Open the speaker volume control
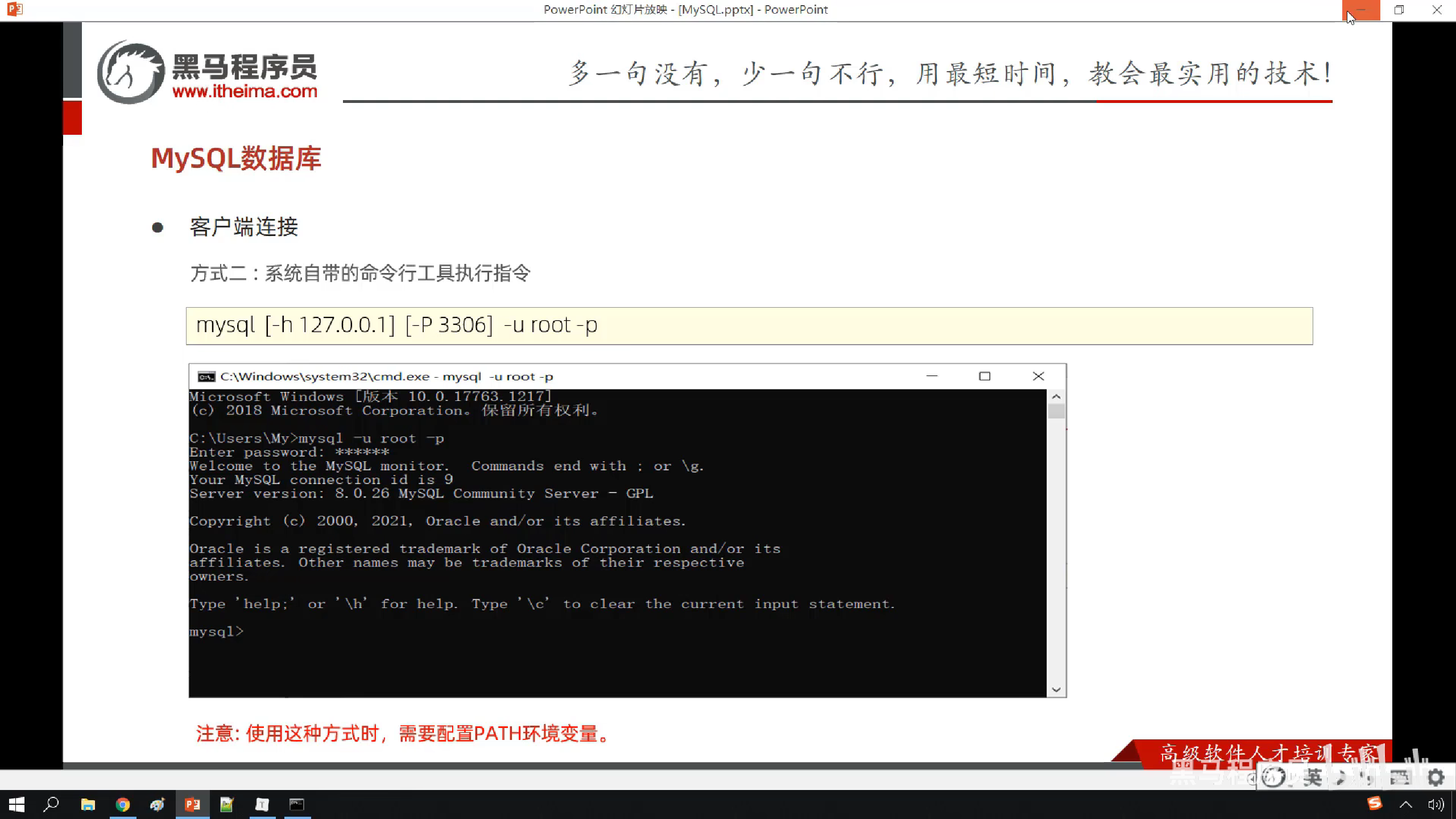This screenshot has height=819, width=1456. tap(1436, 804)
